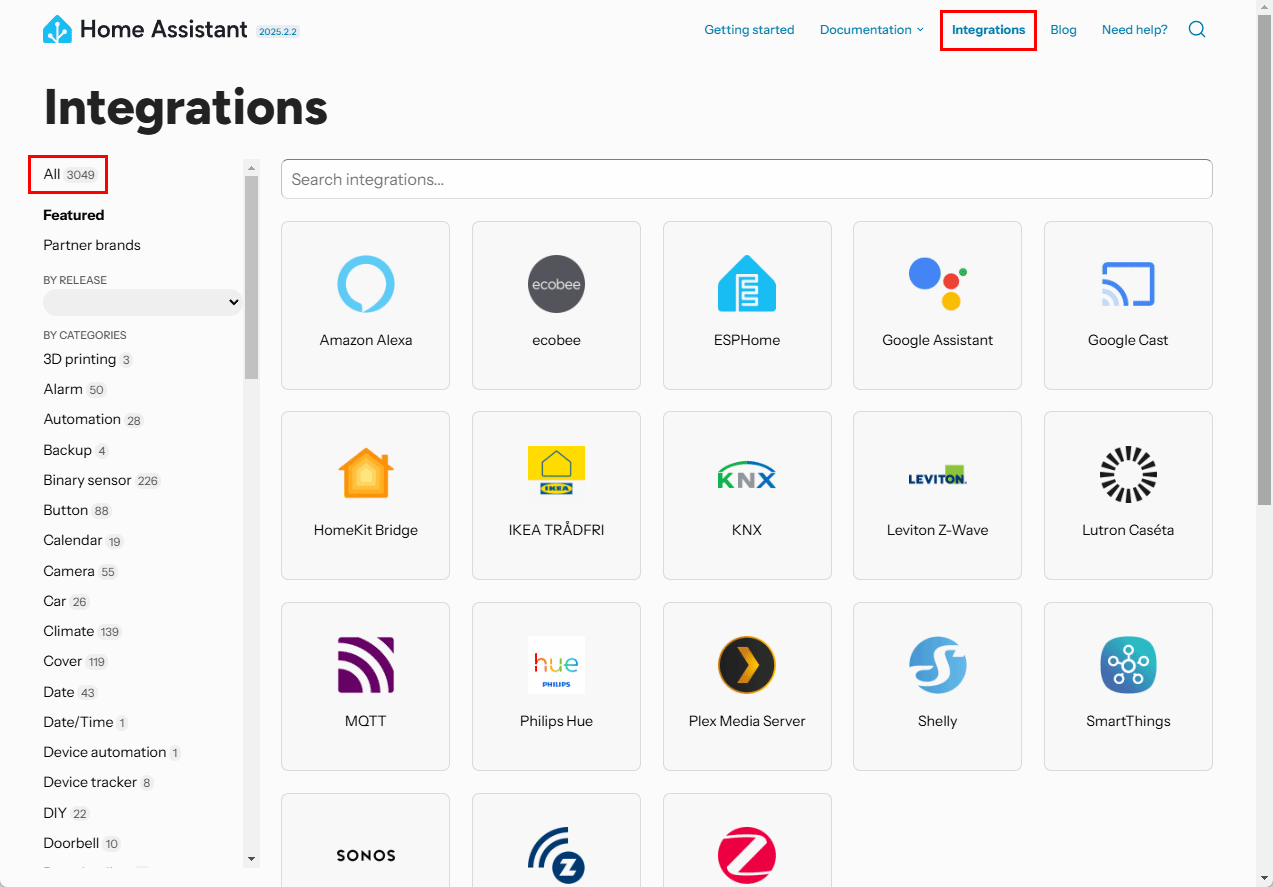Switch to the Integrations nav tab
1273x887 pixels.
tap(988, 30)
